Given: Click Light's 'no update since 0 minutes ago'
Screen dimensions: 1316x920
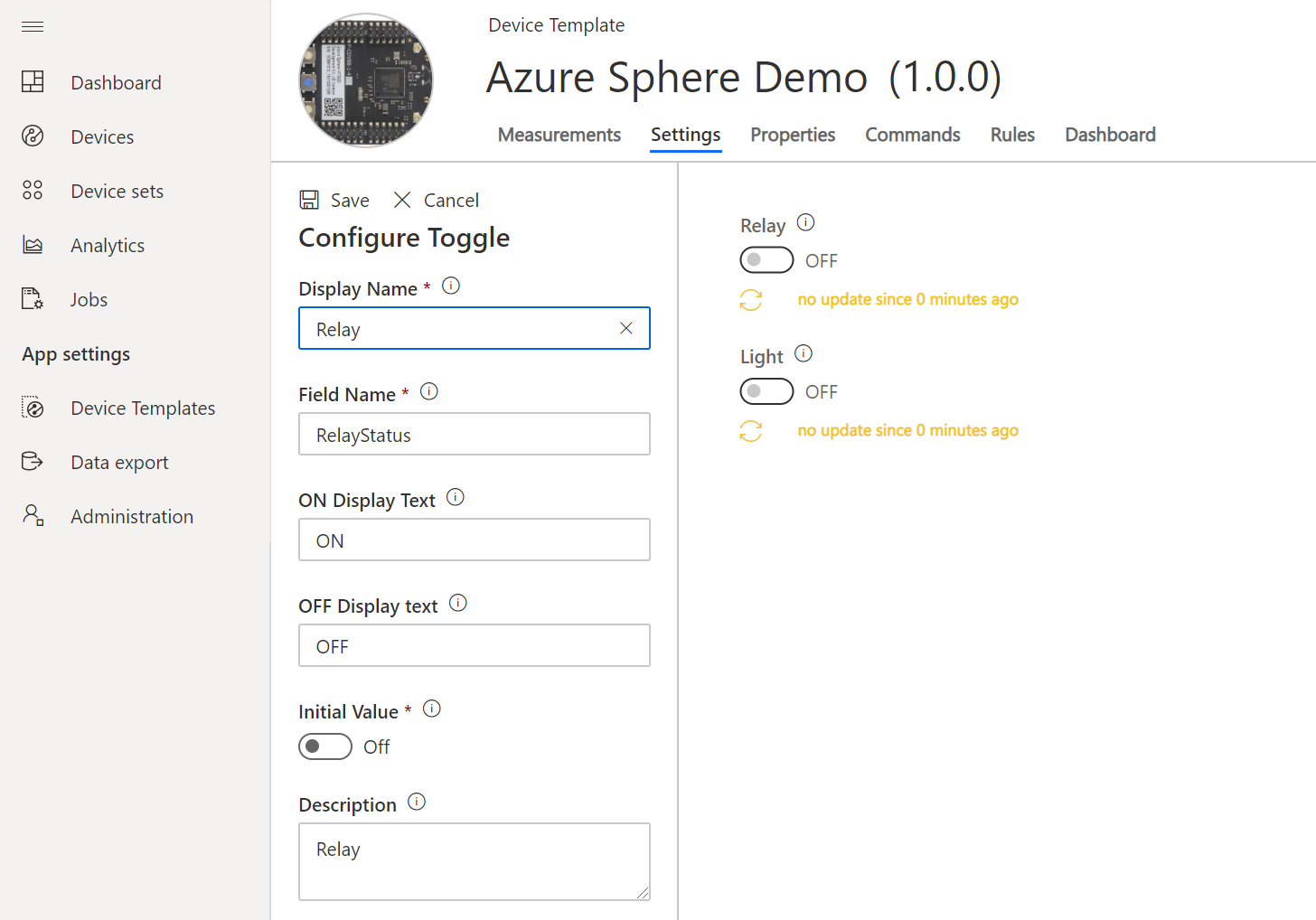Looking at the screenshot, I should pos(907,430).
